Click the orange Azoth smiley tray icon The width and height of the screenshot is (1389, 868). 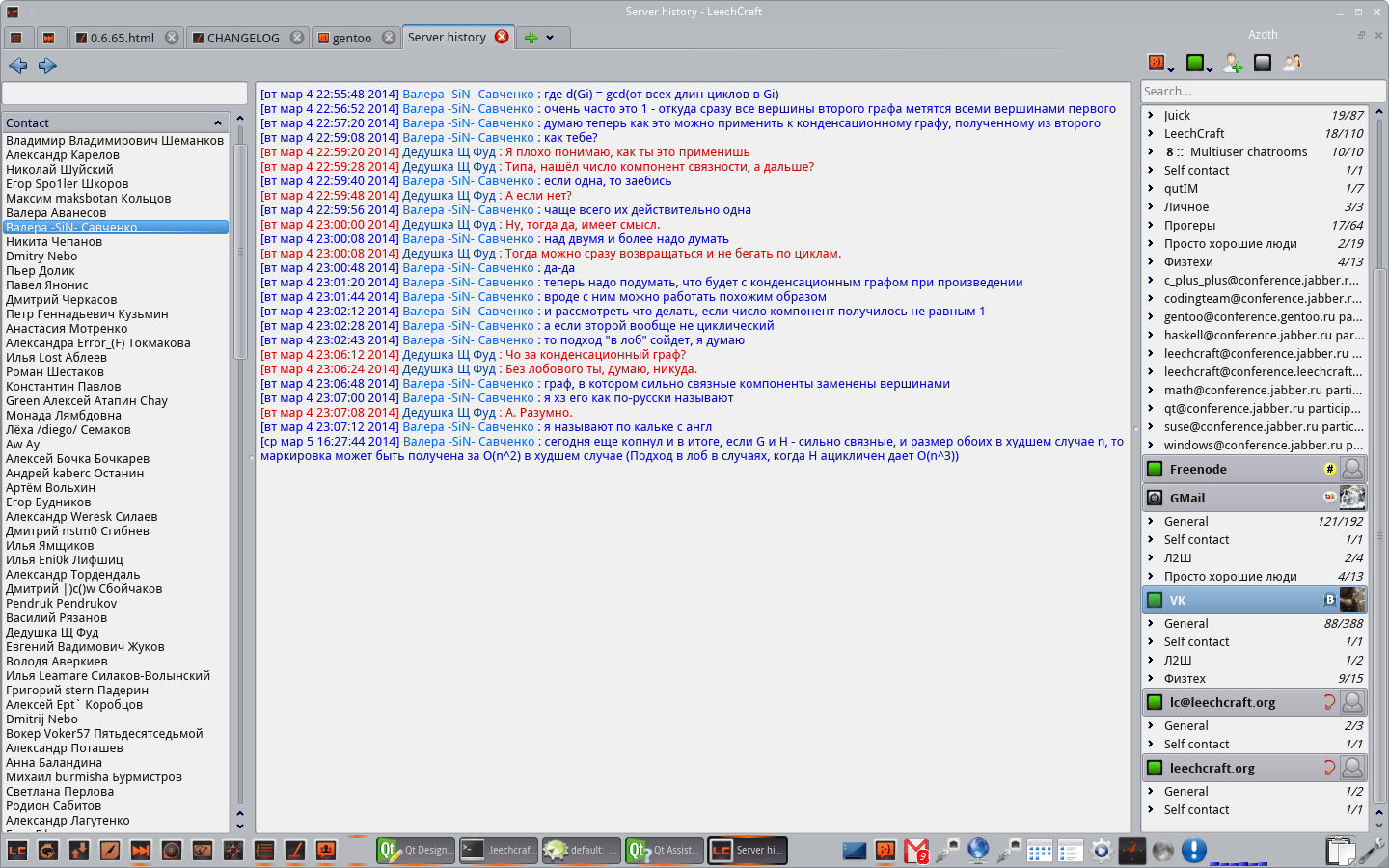[885, 850]
